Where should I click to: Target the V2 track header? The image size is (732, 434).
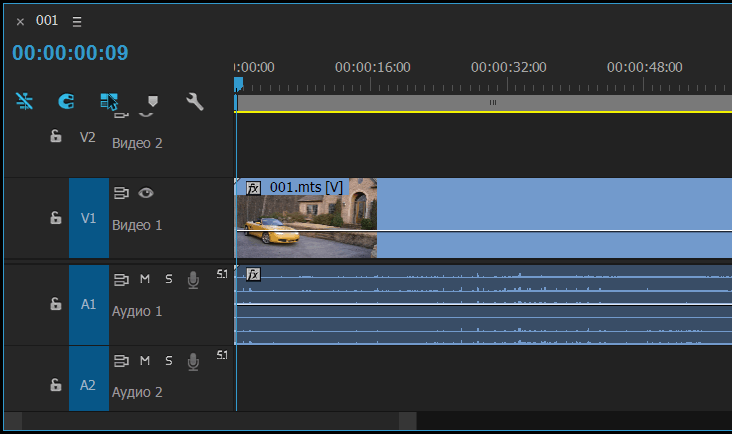pyautogui.click(x=88, y=137)
